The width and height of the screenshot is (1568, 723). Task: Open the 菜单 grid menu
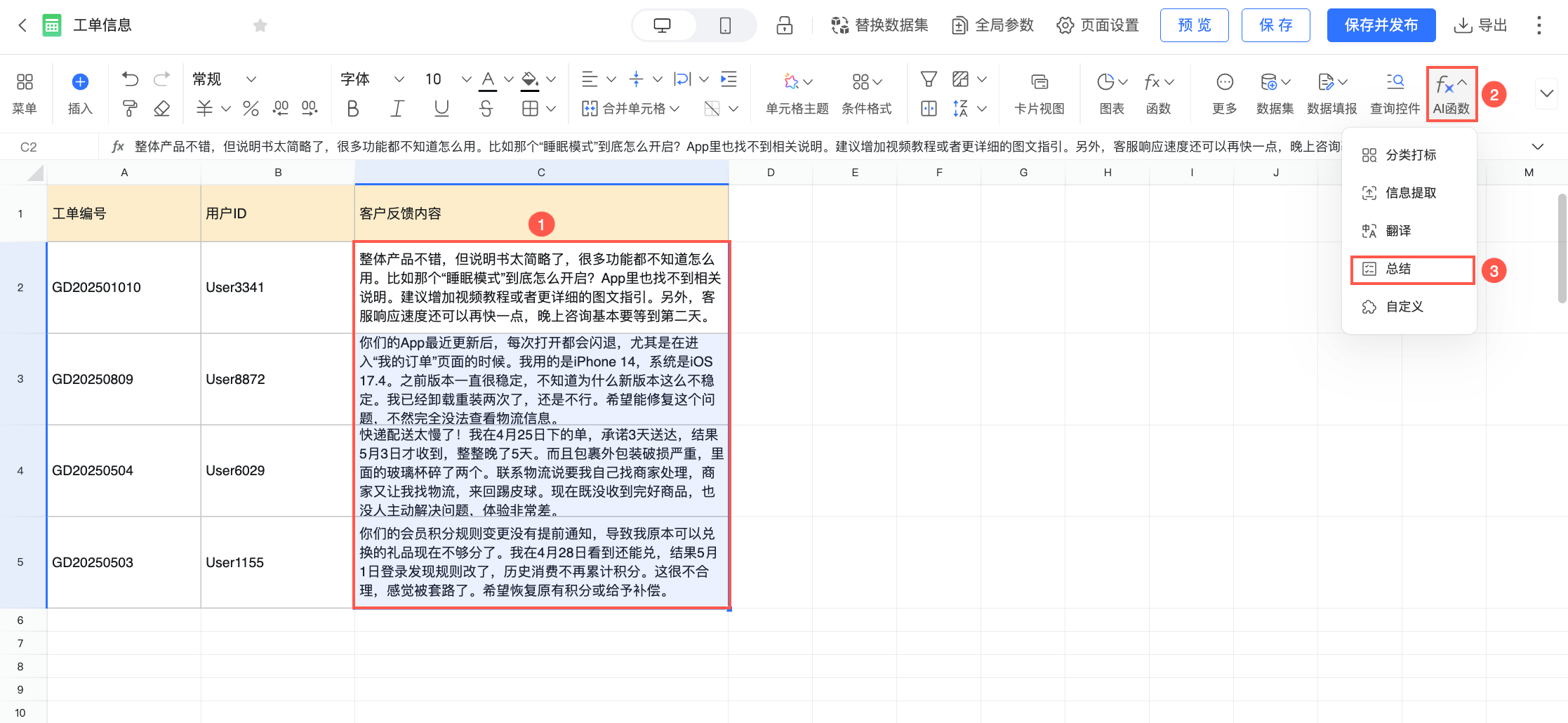(25, 93)
